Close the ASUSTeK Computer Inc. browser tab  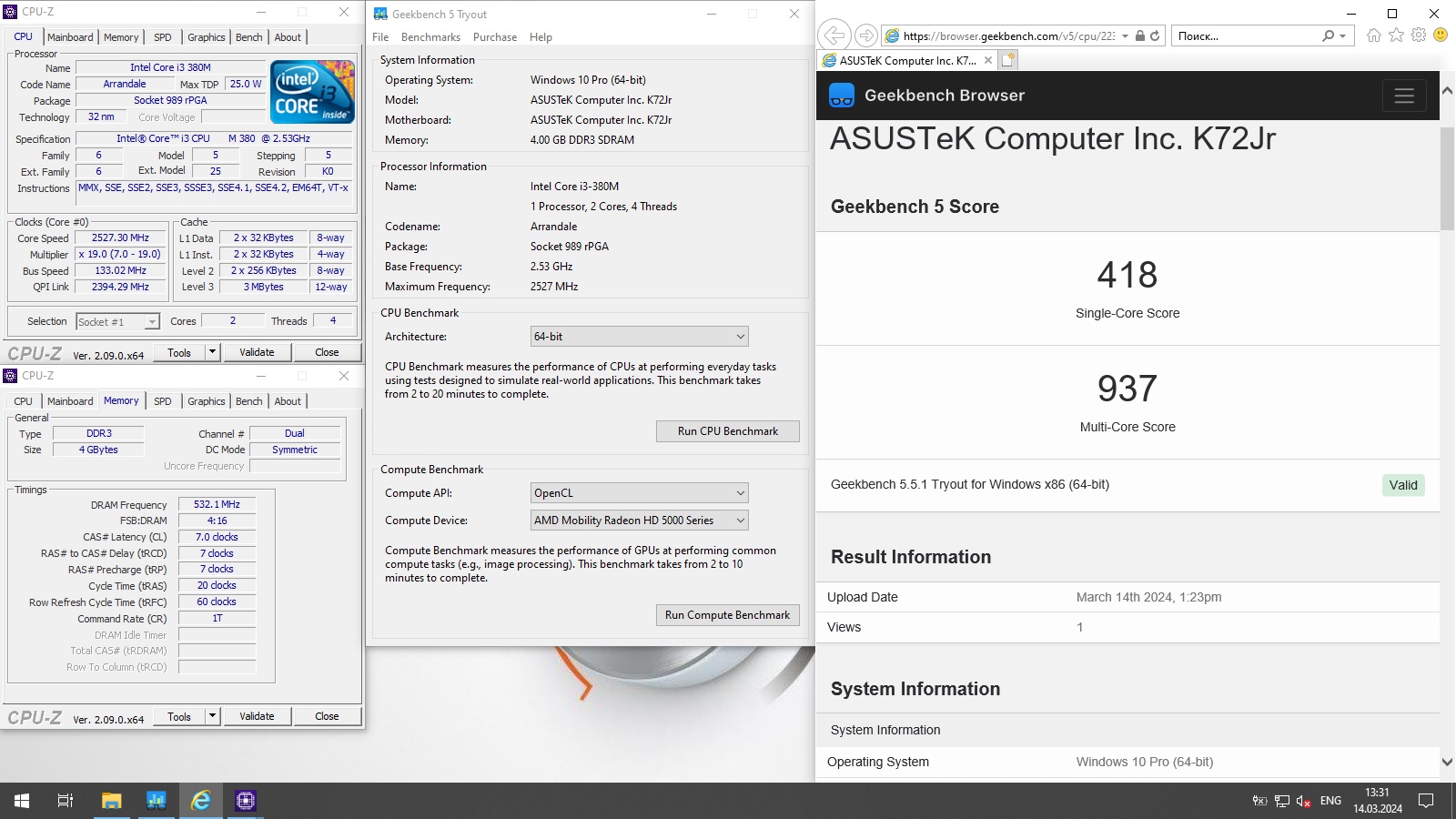[x=988, y=61]
